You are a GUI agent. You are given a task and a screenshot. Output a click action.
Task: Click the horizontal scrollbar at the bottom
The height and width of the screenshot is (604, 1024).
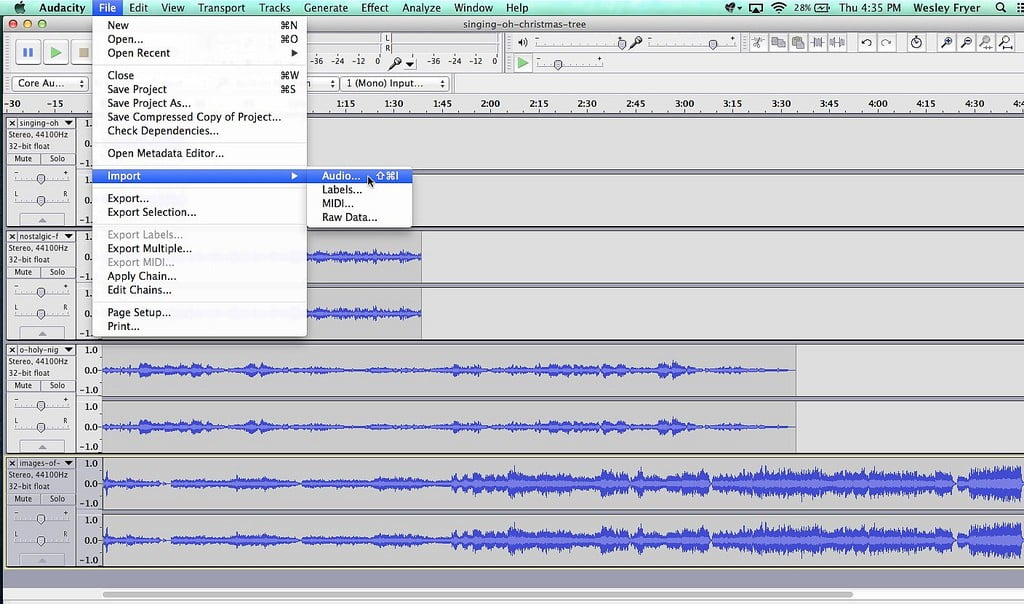coord(477,594)
